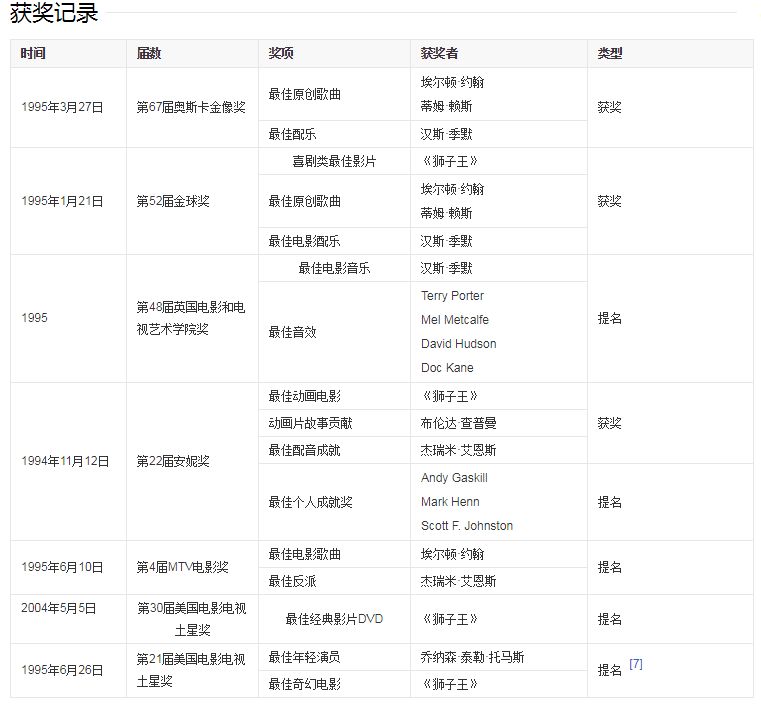Select 最佳经典影片DVD award
This screenshot has height=704, width=761.
(334, 619)
